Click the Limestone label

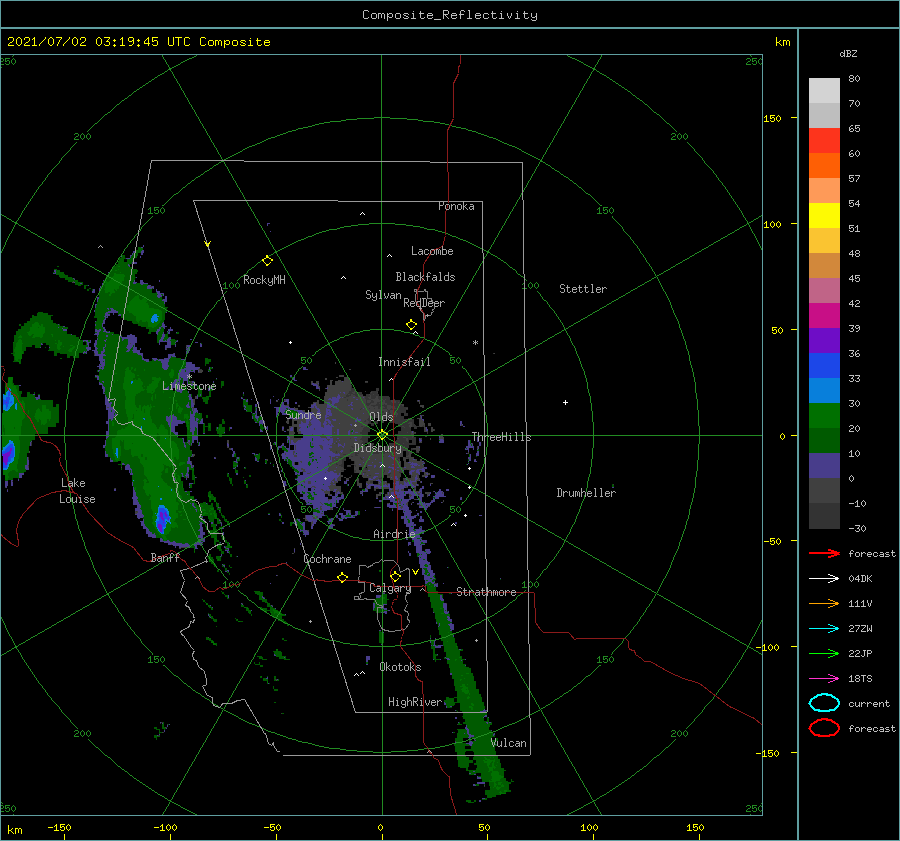[x=189, y=386]
